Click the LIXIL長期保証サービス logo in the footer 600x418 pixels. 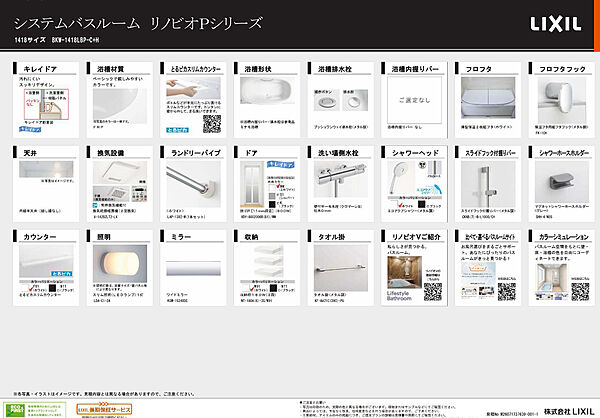click(x=104, y=410)
